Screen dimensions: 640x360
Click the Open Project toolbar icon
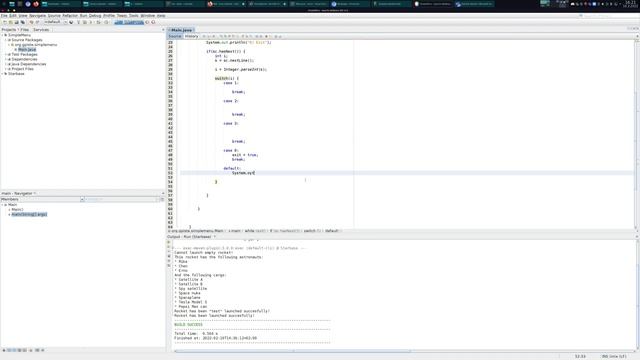[16, 22]
